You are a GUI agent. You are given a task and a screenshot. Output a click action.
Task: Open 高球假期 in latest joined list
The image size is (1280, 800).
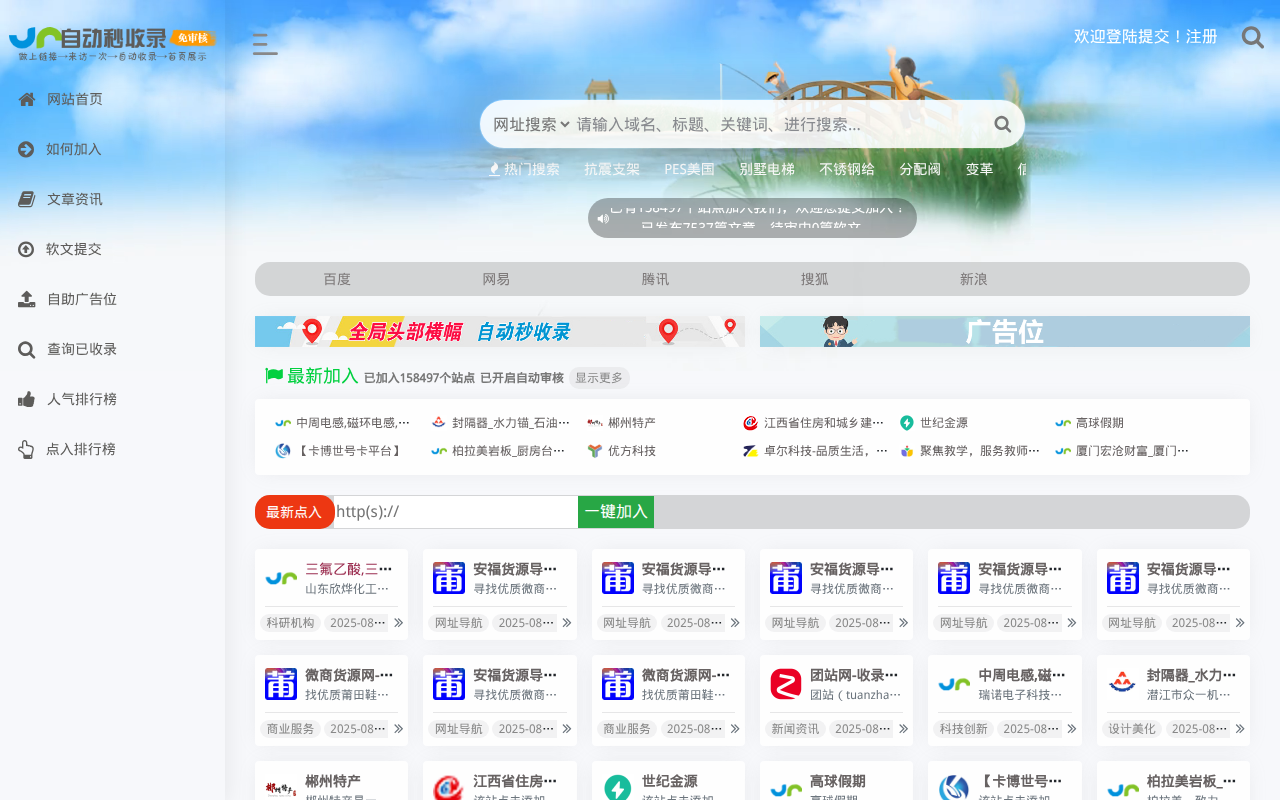(1100, 423)
